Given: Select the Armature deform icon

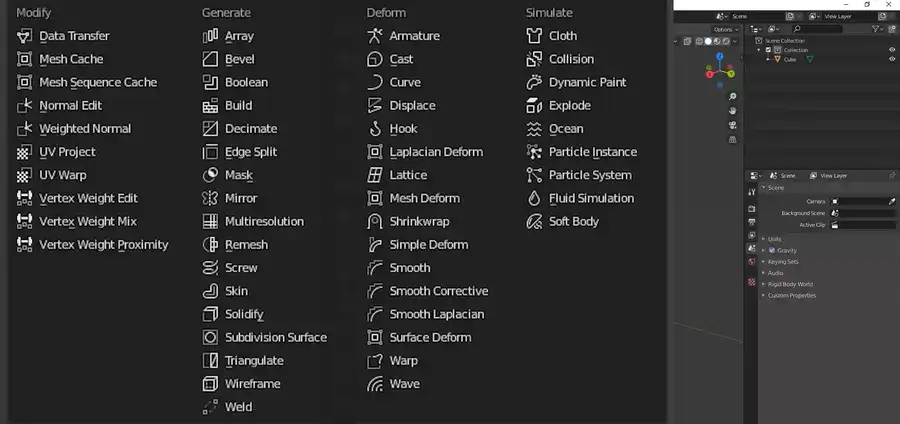Looking at the screenshot, I should click(x=374, y=36).
